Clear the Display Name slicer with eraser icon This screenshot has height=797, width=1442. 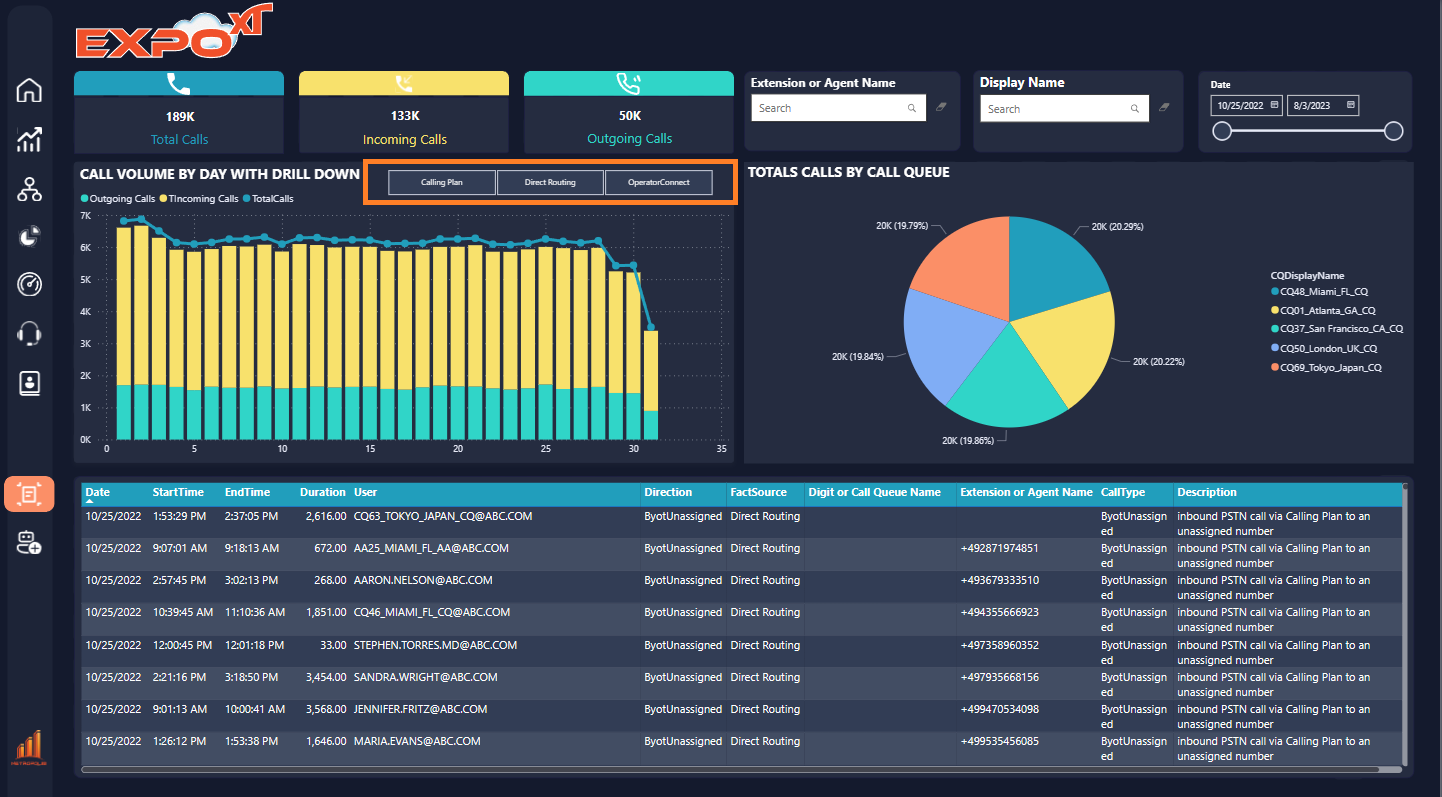pyautogui.click(x=1164, y=108)
